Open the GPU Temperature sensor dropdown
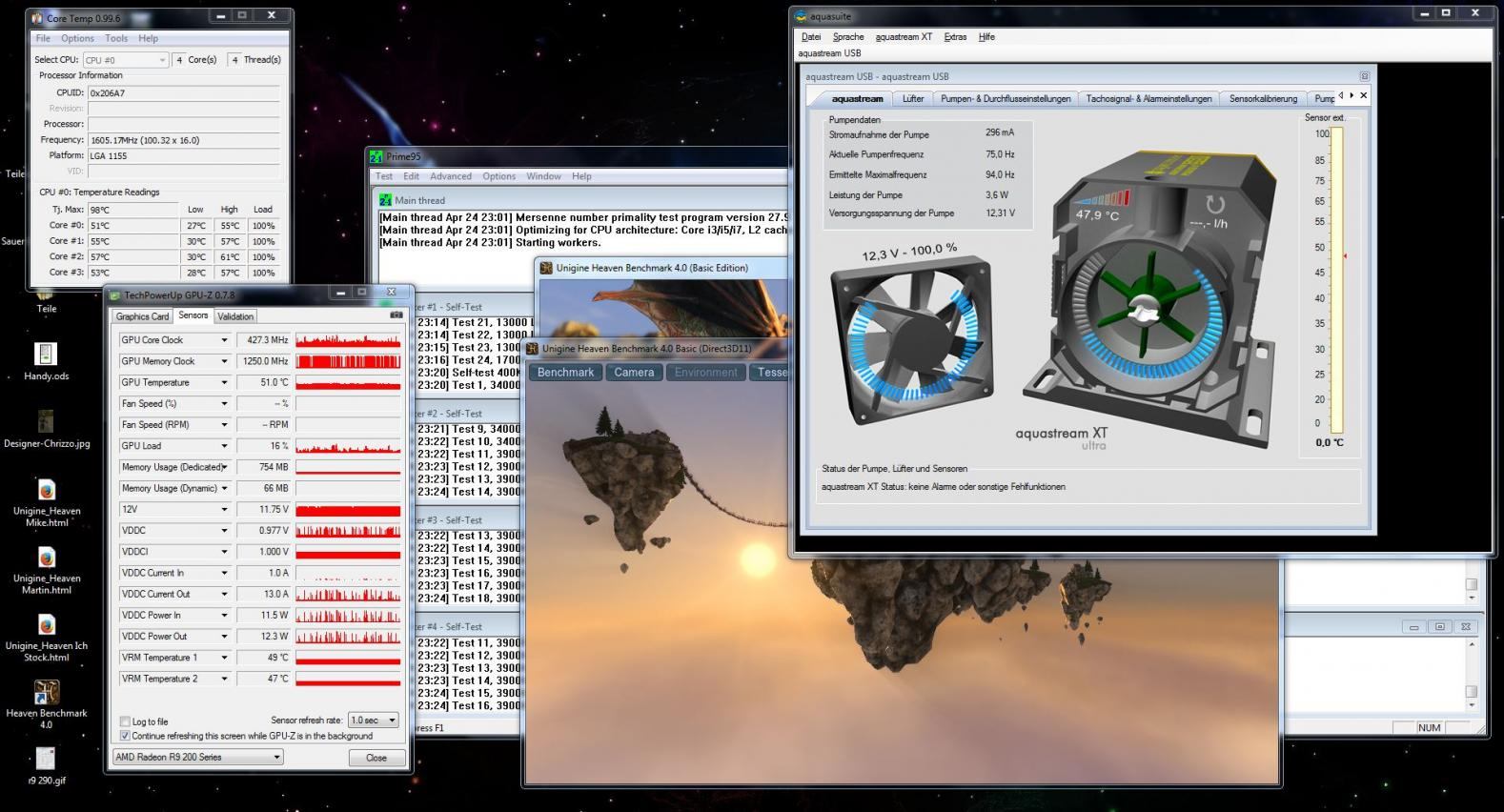 tap(225, 382)
